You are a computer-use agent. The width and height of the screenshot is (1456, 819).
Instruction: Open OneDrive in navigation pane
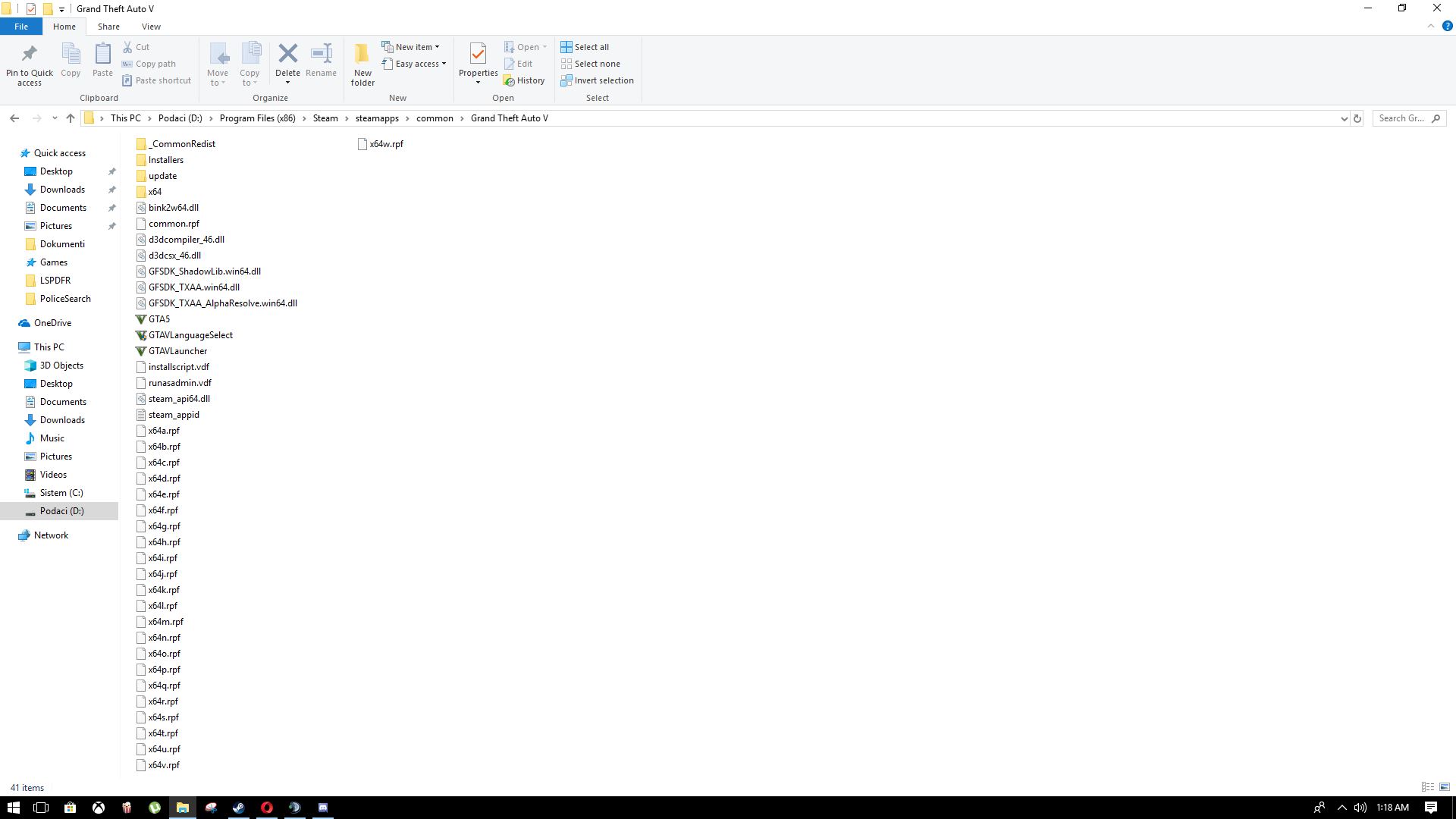click(x=52, y=323)
